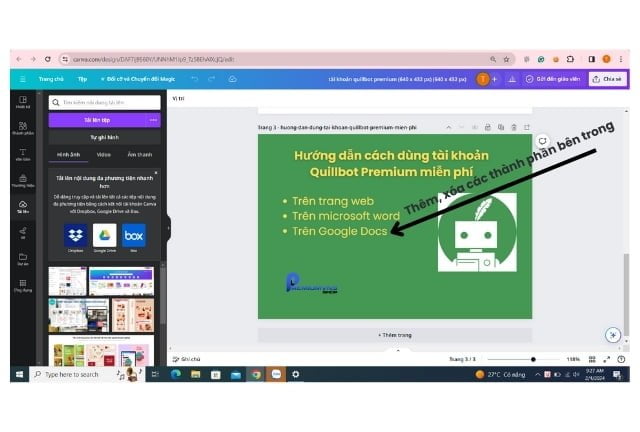Open Đổi cỡ và Chuyển đổi Magic

point(138,79)
